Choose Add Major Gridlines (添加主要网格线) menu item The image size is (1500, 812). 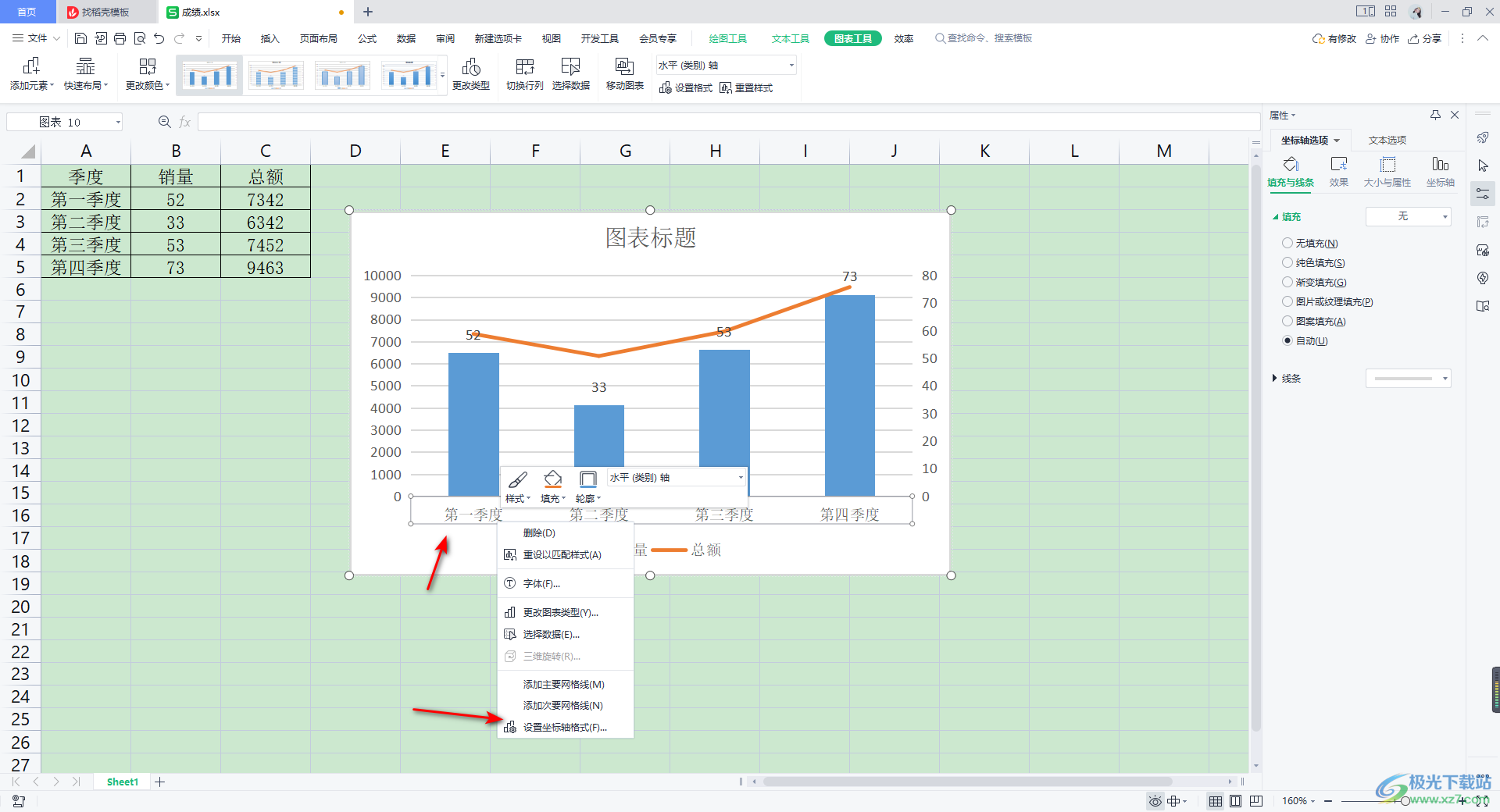click(565, 685)
